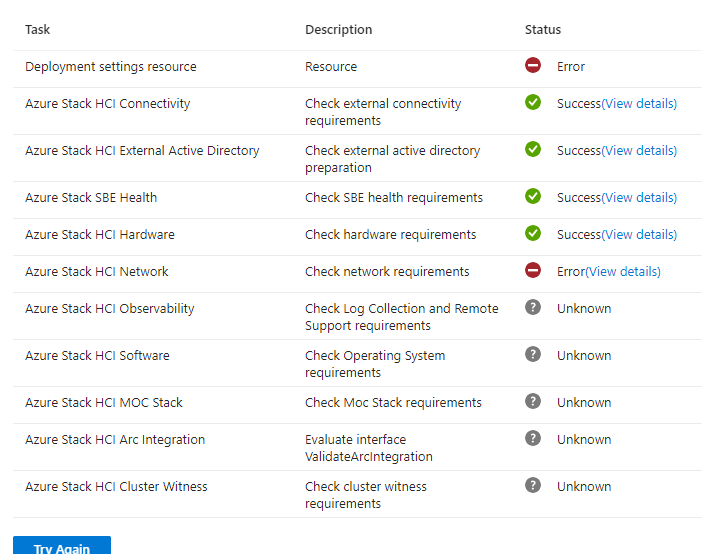Click 'Check Log Collection and Remote Support' description
702x554 pixels.
coord(402,317)
